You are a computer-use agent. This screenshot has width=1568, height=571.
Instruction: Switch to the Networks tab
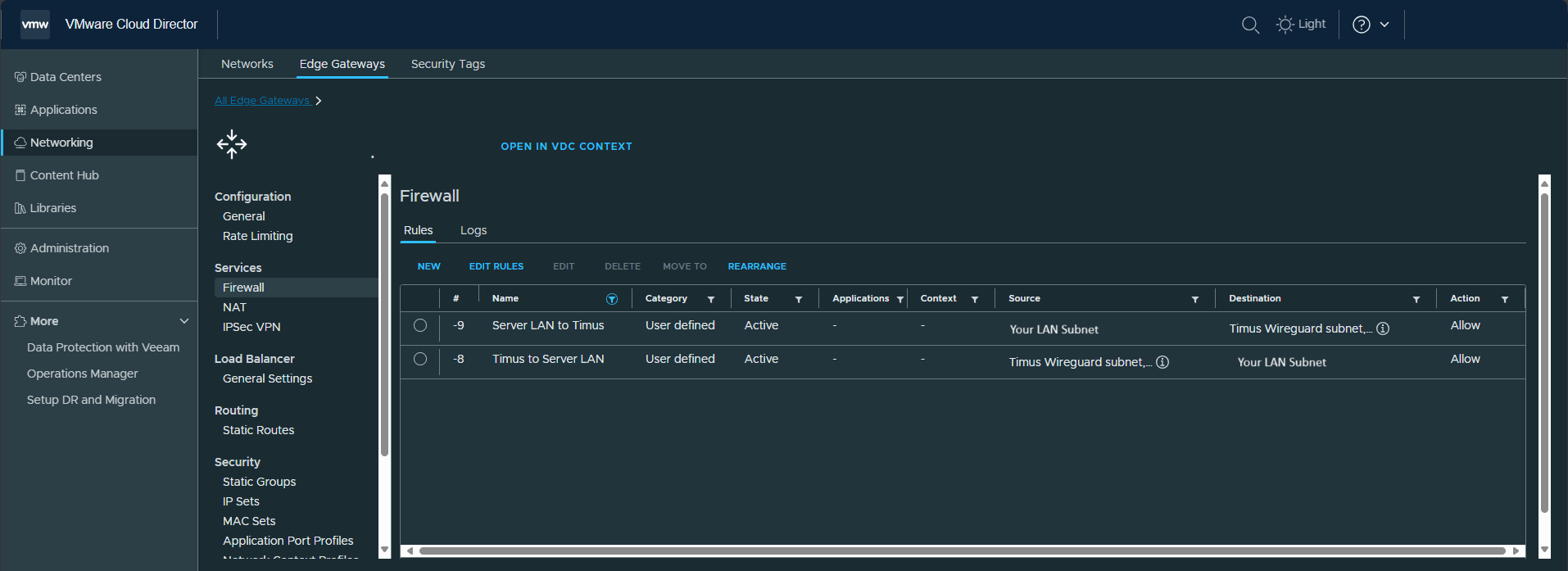click(x=247, y=64)
